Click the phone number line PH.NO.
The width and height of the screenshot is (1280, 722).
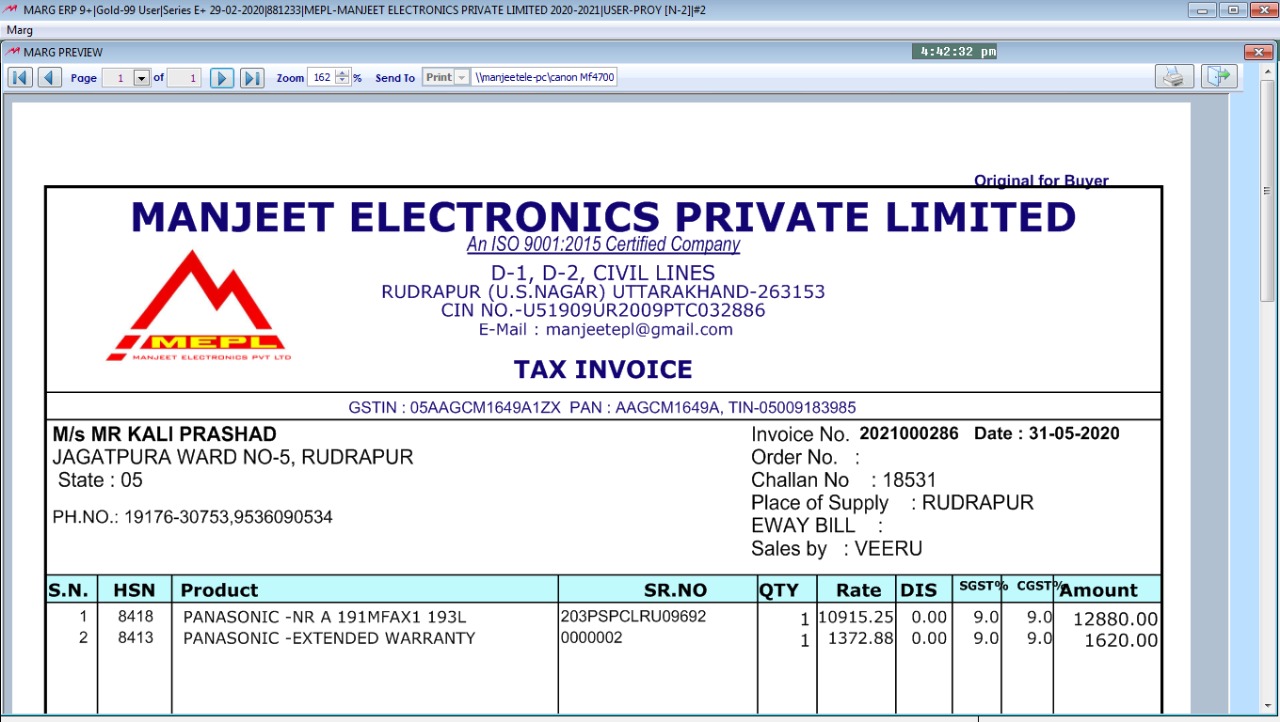pyautogui.click(x=192, y=517)
